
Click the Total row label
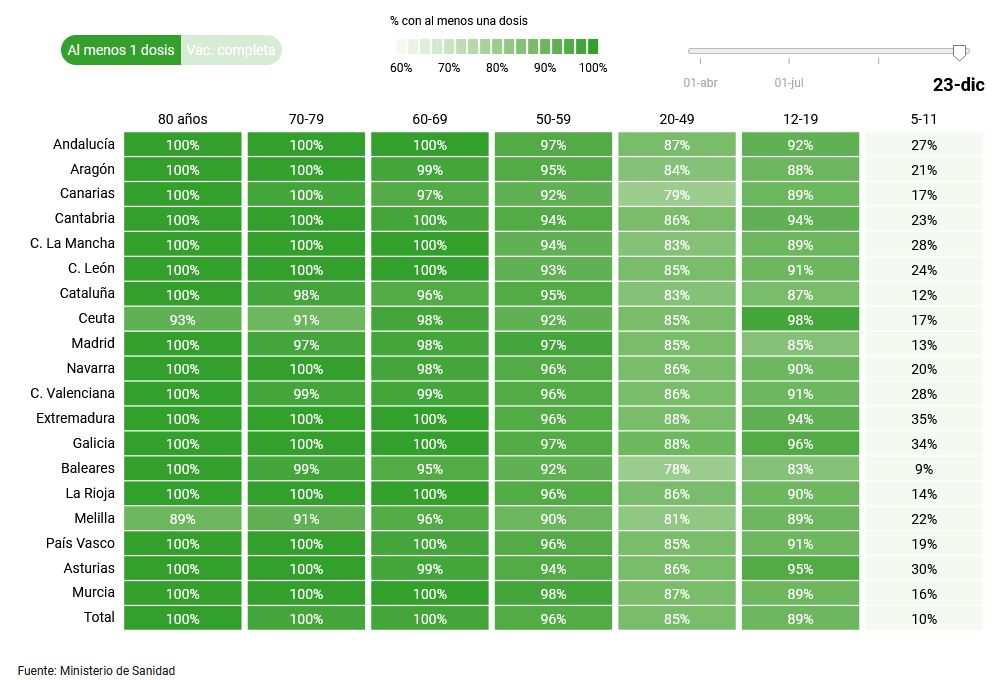click(99, 618)
